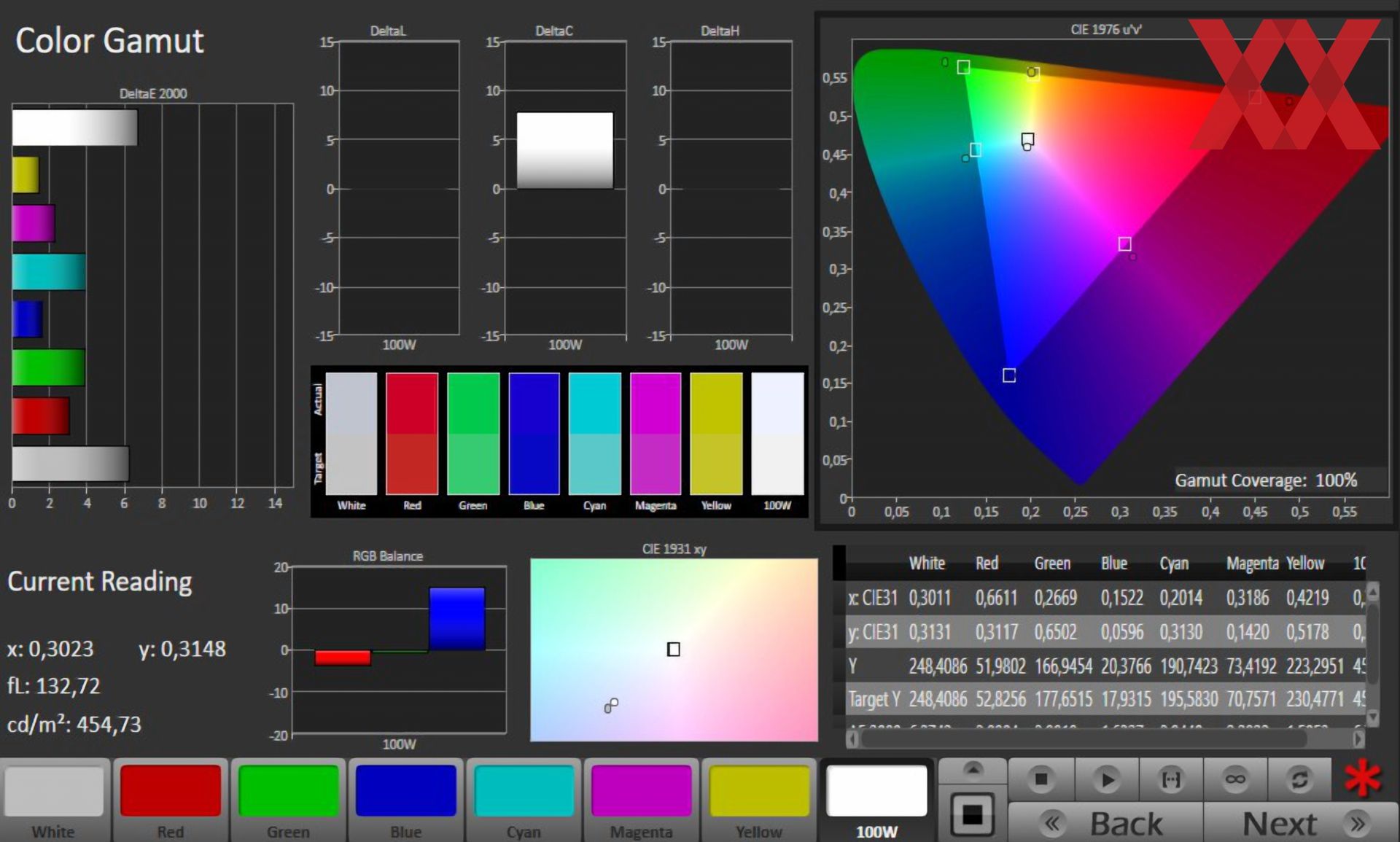The image size is (1400, 842).
Task: Click the blue bar in the RGB Balance chart
Action: [x=457, y=618]
